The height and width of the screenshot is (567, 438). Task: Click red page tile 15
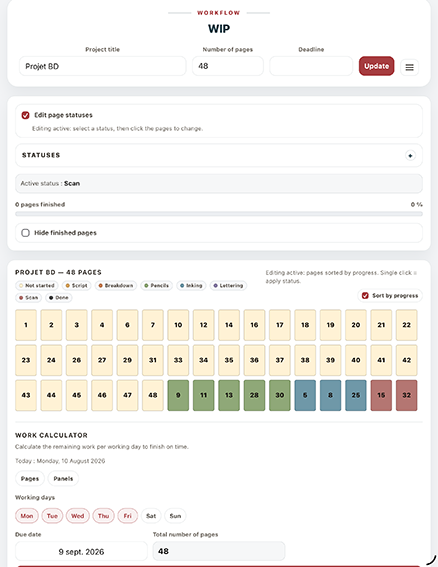pyautogui.click(x=381, y=395)
